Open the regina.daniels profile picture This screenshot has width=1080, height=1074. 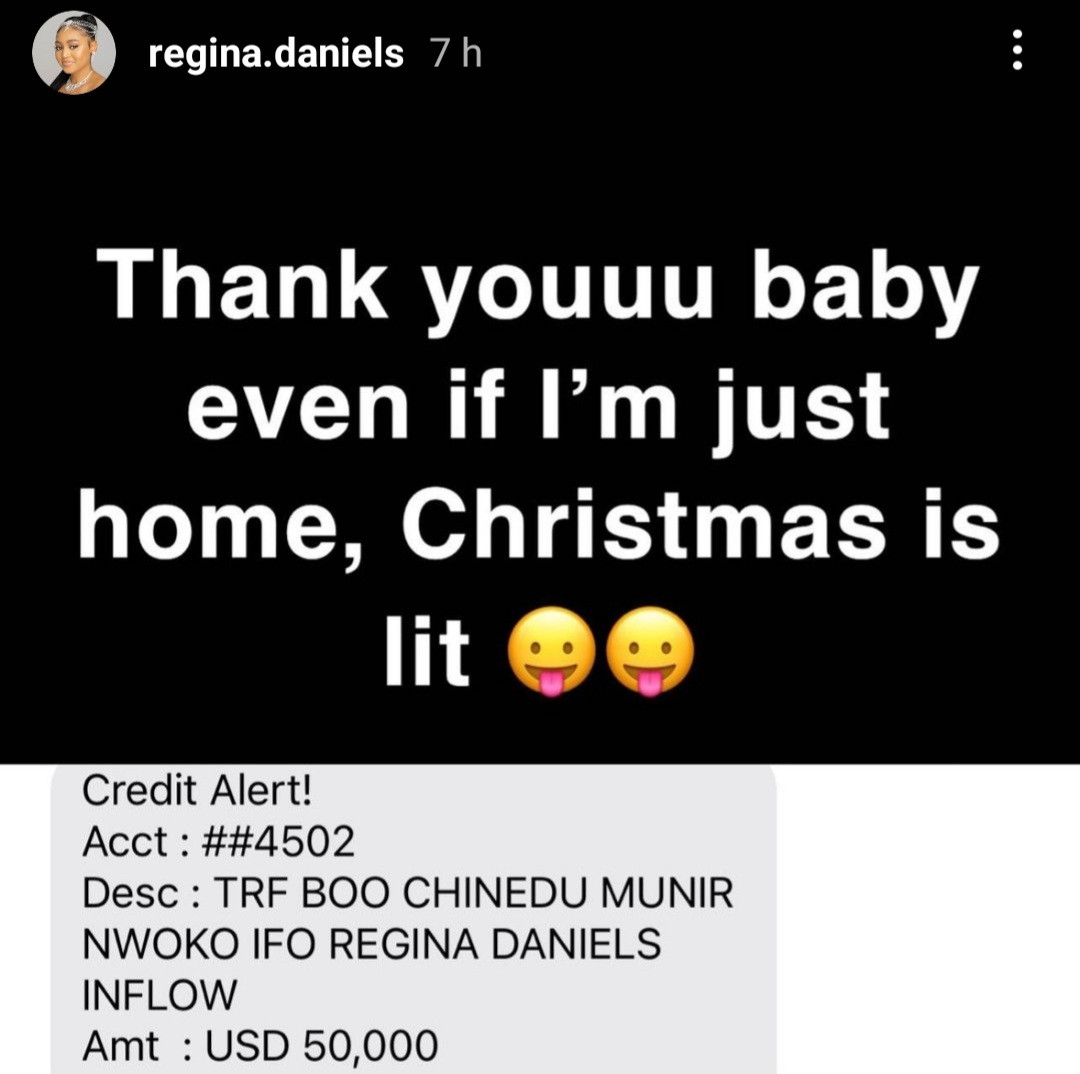(74, 53)
